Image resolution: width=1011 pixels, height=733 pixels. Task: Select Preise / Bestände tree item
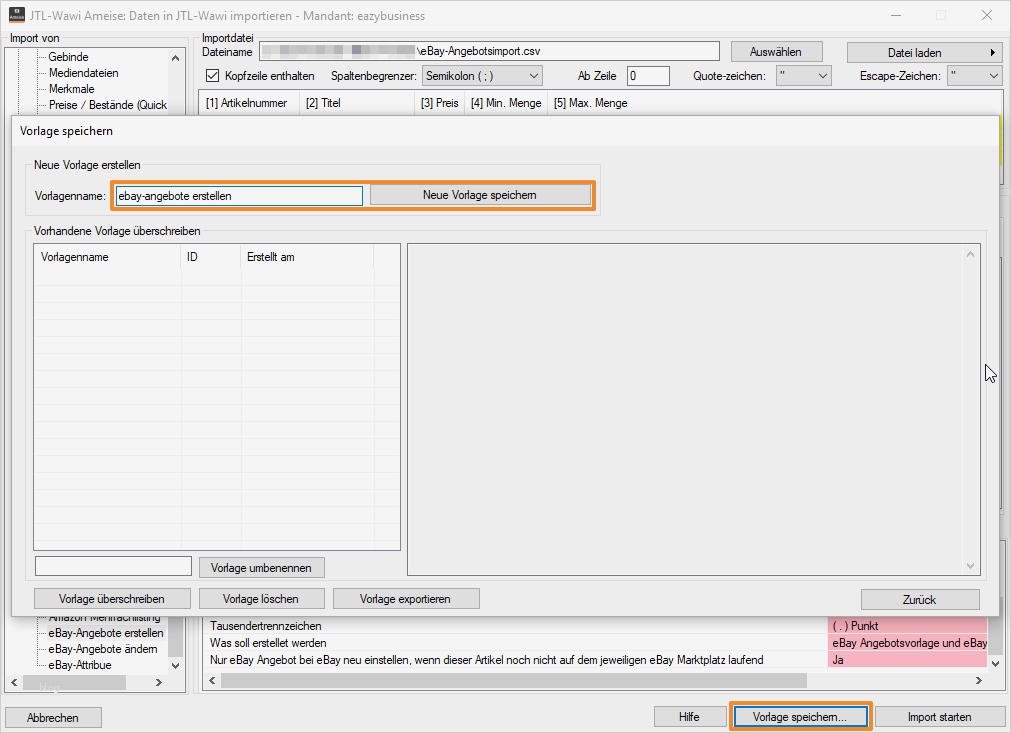108,104
